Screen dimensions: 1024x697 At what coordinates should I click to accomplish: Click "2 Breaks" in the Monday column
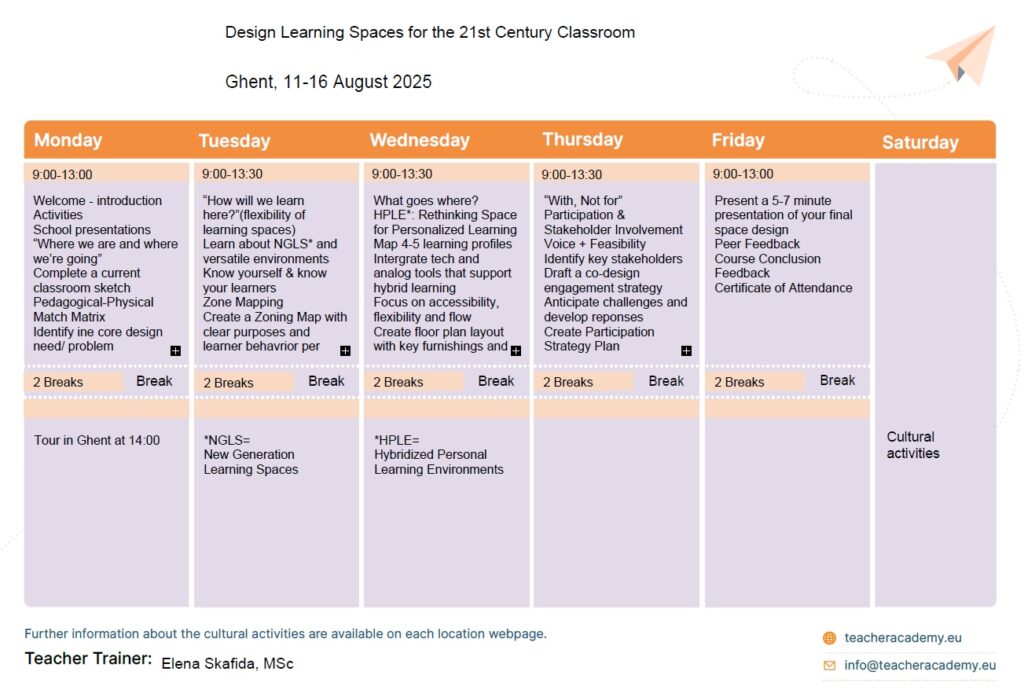point(59,382)
